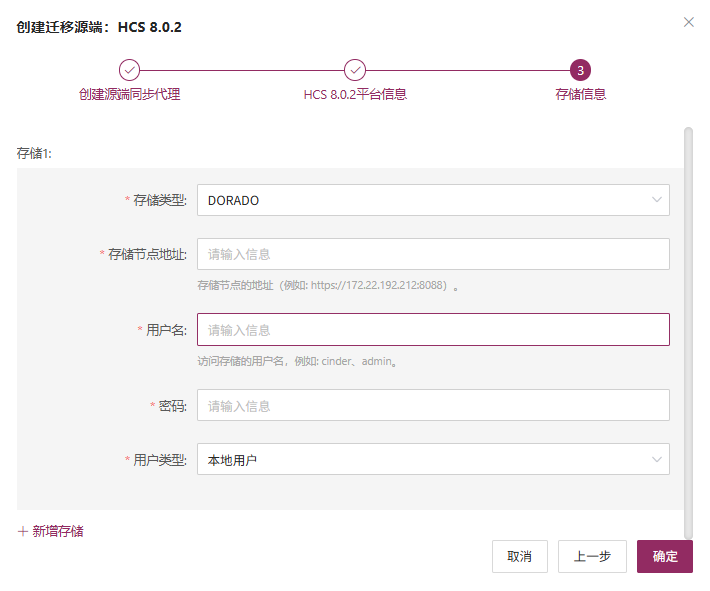
Task: Open the 用户类型 本地用户 dropdown
Action: click(x=433, y=459)
